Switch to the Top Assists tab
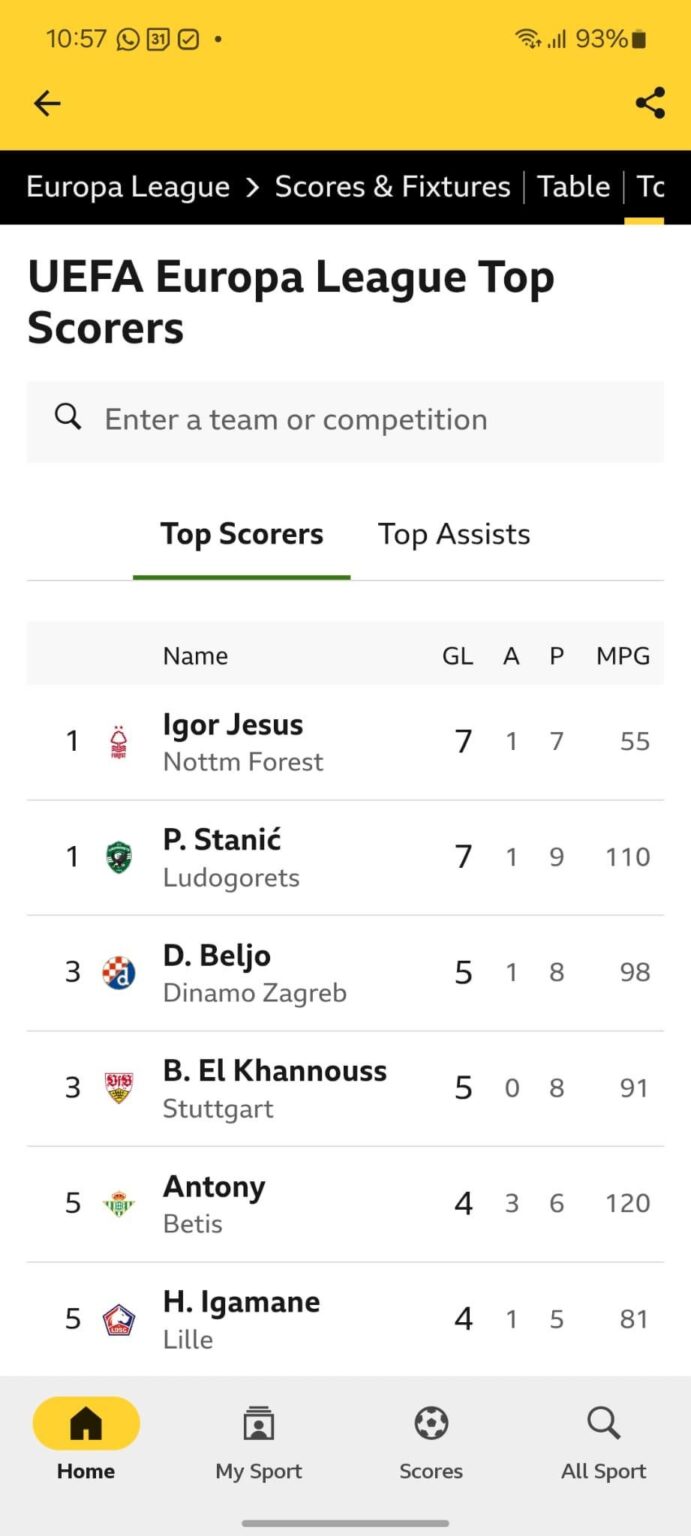Viewport: 691px width, 1536px height. (454, 534)
